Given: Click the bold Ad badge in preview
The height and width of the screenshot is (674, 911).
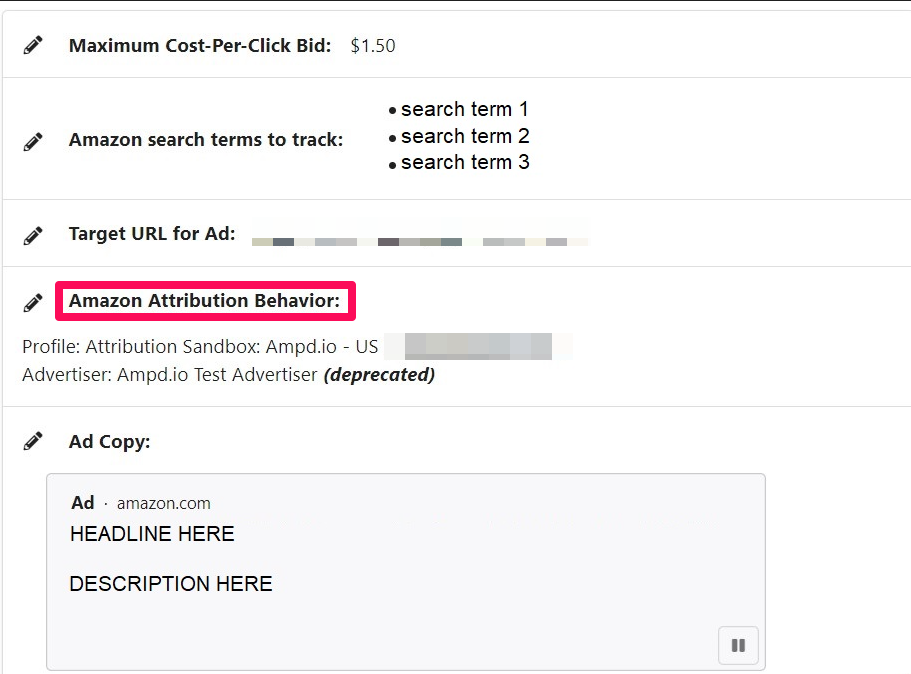Looking at the screenshot, I should (x=83, y=503).
